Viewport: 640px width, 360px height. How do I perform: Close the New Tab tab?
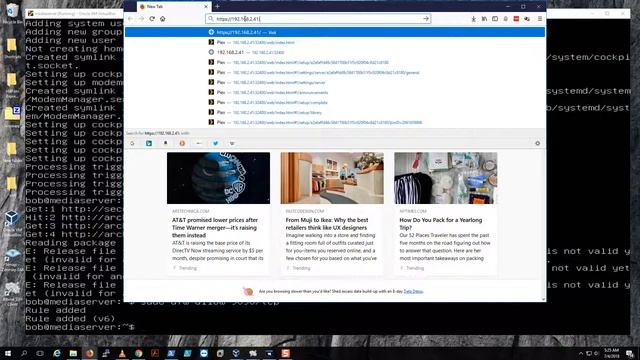click(206, 7)
